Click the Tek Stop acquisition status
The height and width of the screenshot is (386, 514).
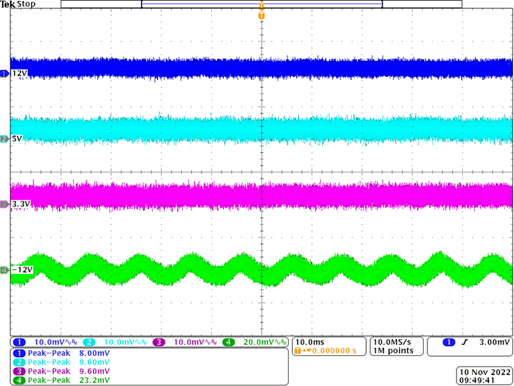(x=18, y=4)
